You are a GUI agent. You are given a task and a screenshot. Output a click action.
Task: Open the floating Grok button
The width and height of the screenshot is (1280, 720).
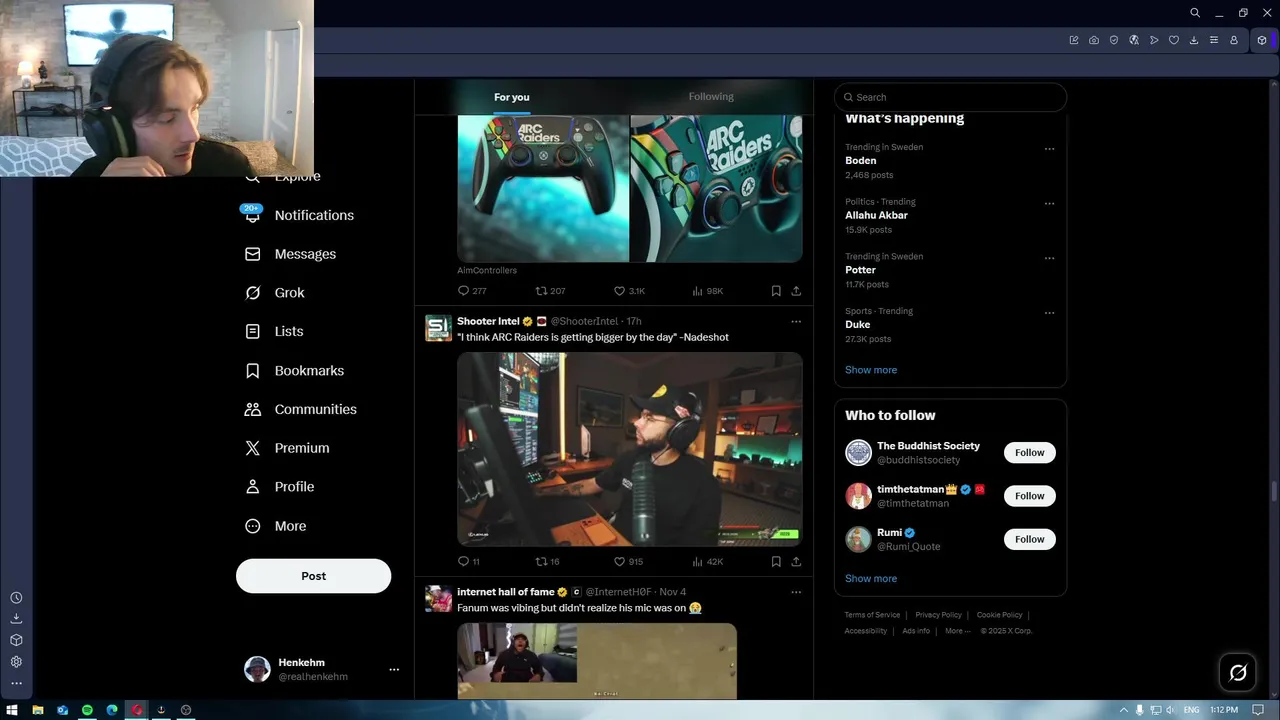tap(1238, 673)
